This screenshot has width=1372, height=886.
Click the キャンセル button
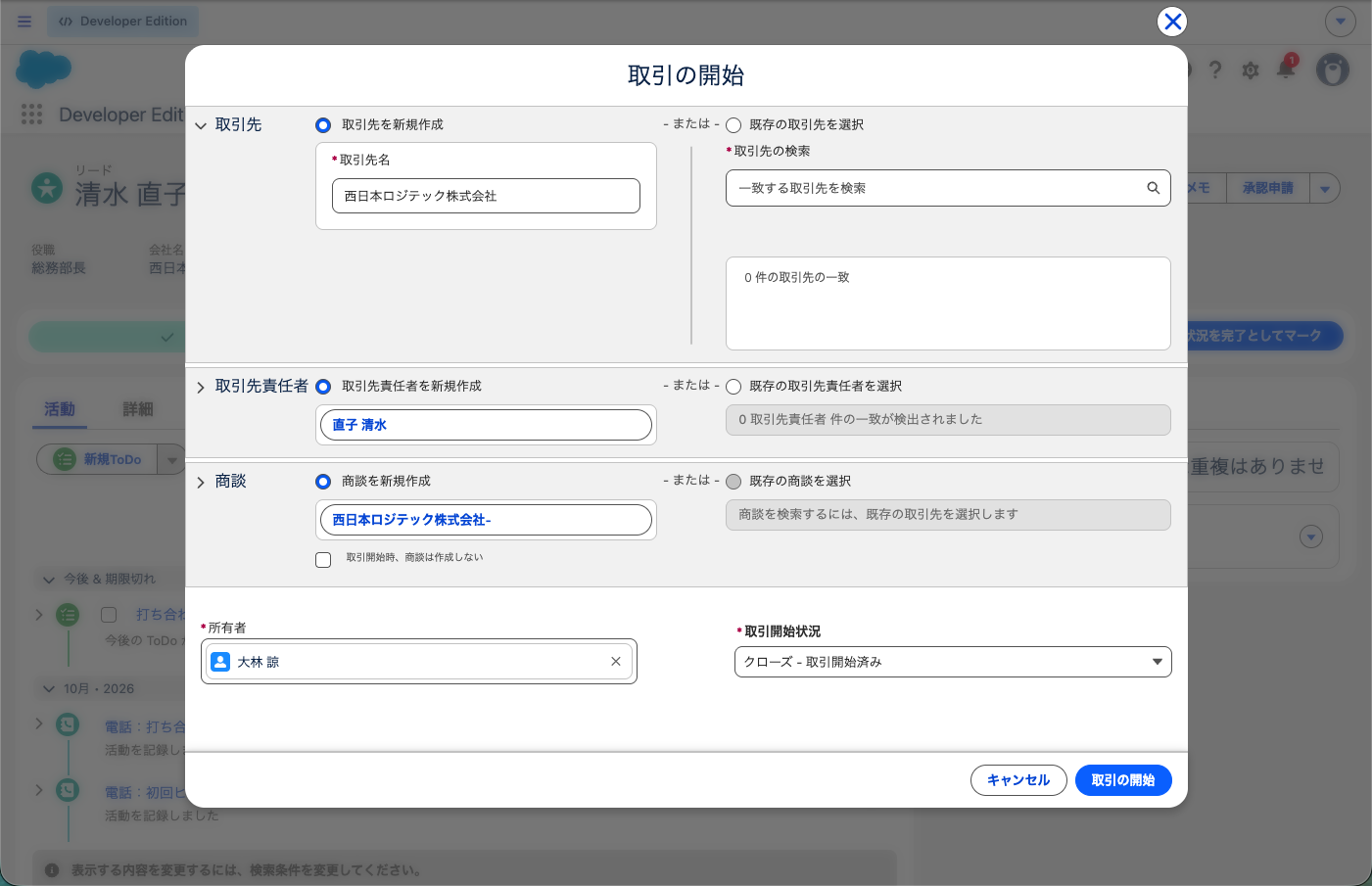[1018, 780]
